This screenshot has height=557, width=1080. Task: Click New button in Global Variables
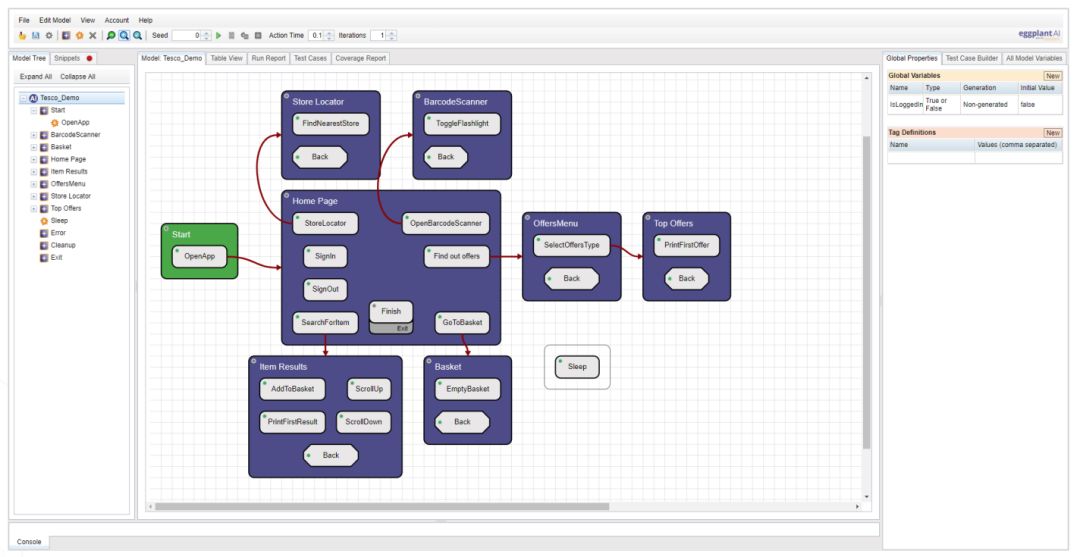1052,76
